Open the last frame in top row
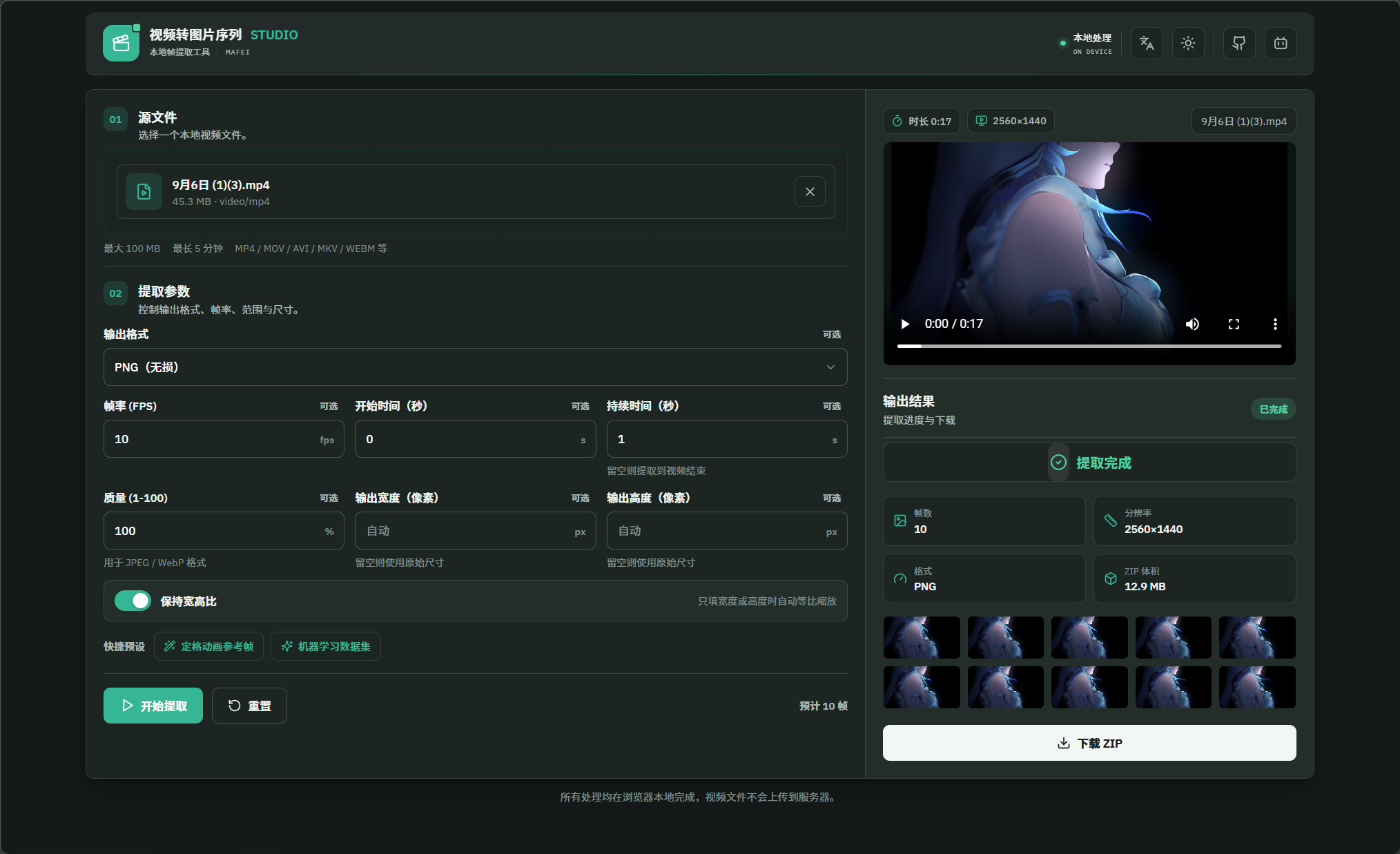Screen dimensions: 1400x854 [x=1257, y=637]
